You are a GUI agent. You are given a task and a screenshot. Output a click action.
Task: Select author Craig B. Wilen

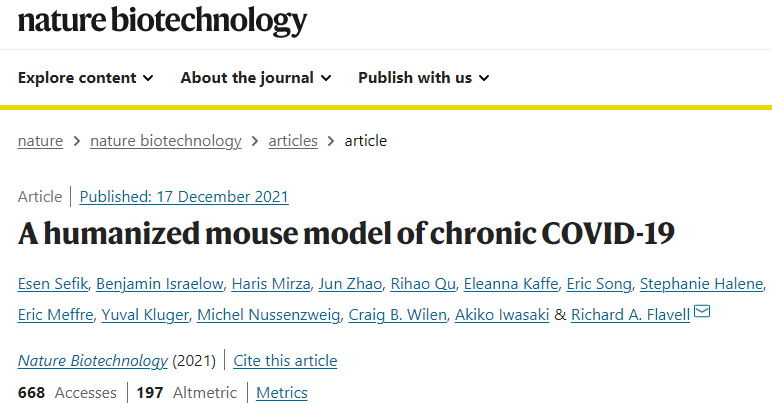click(394, 315)
